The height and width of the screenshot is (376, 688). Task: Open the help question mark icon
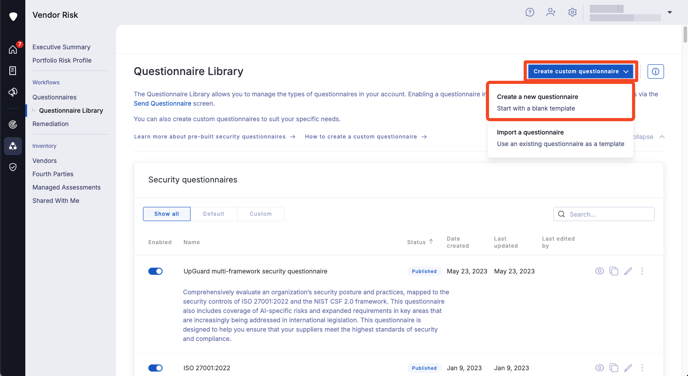click(530, 12)
